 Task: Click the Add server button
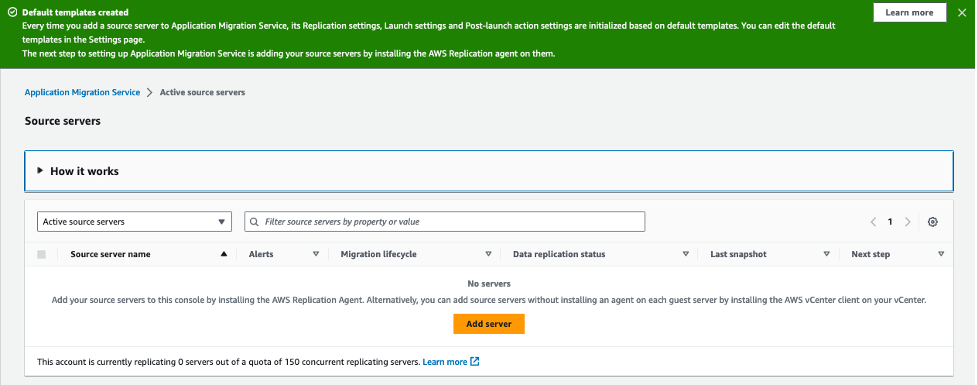[489, 324]
